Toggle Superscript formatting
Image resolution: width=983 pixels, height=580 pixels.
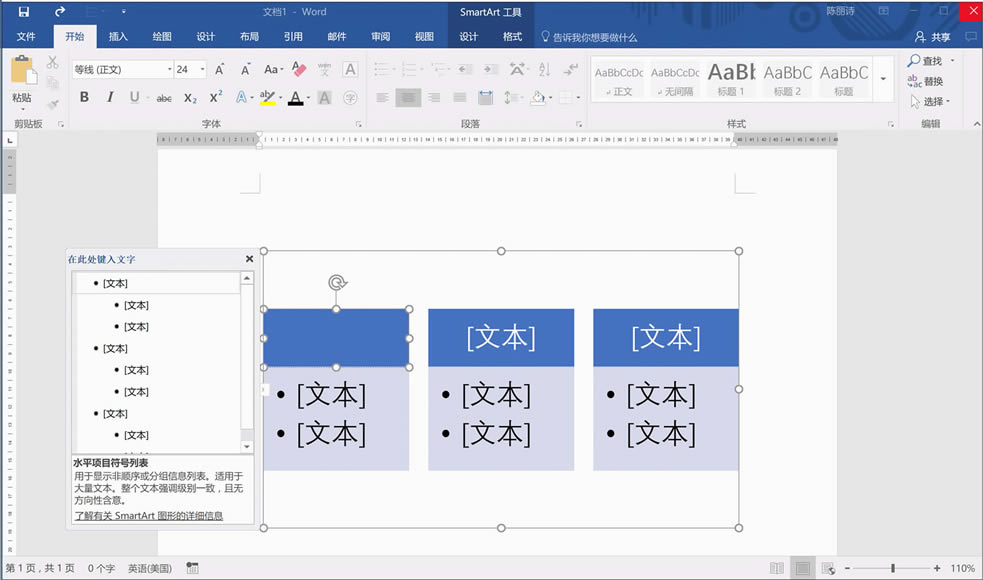(x=216, y=97)
